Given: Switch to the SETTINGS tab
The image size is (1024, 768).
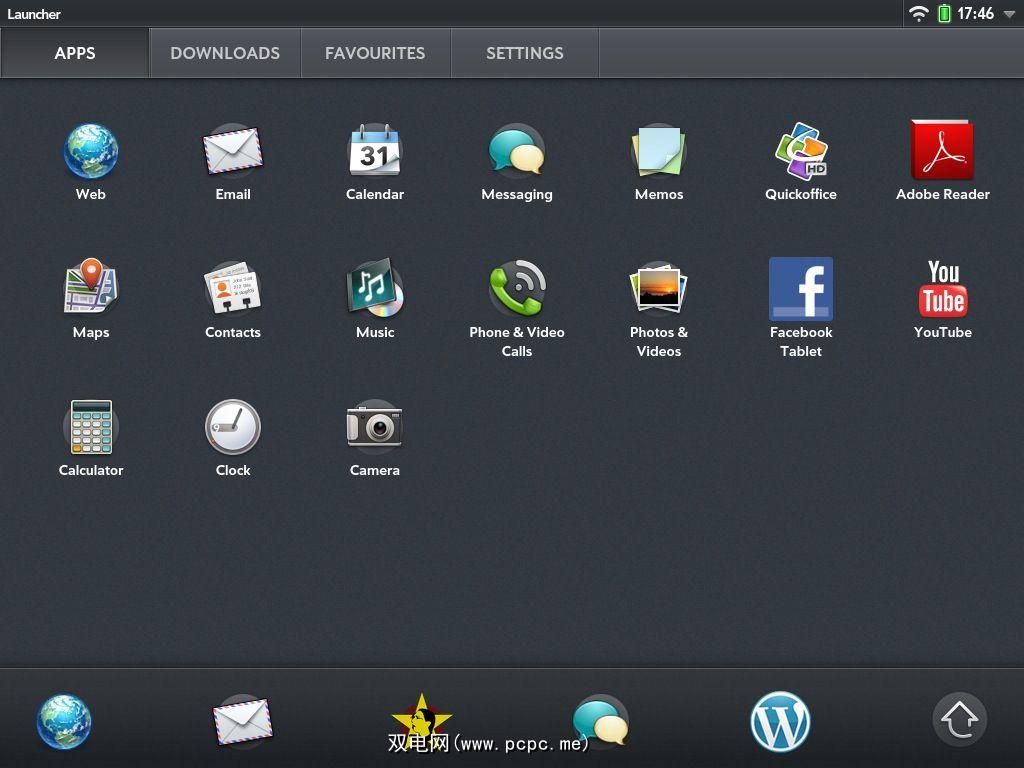Looking at the screenshot, I should click(525, 53).
